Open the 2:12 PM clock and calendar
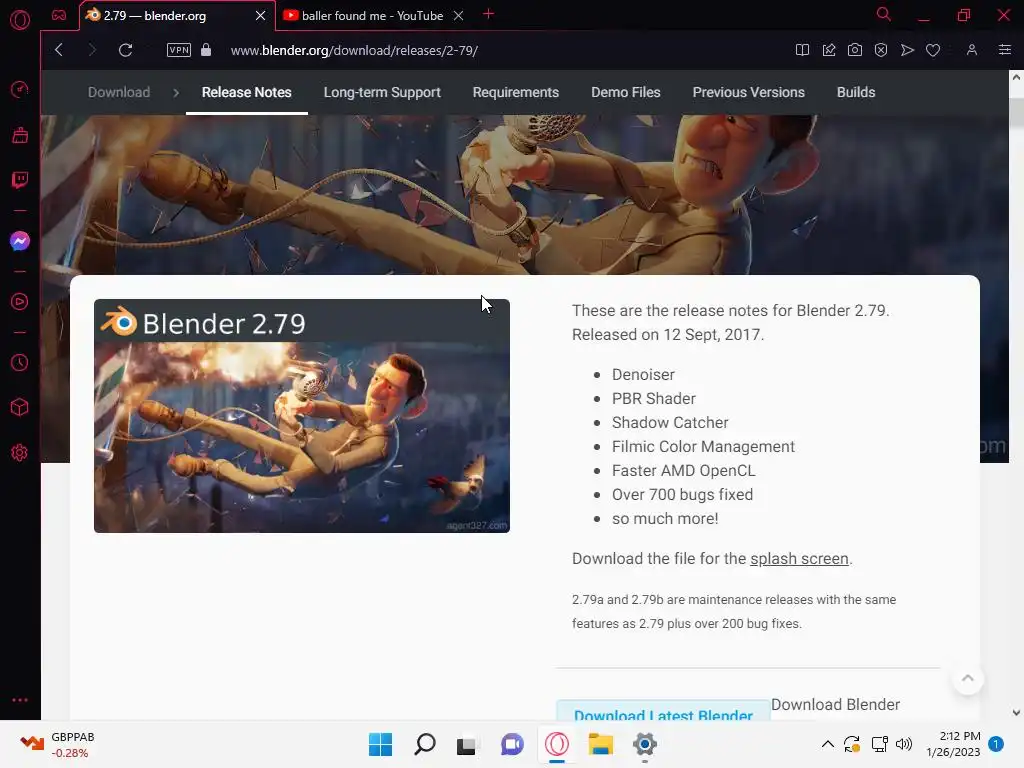 pyautogui.click(x=953, y=744)
